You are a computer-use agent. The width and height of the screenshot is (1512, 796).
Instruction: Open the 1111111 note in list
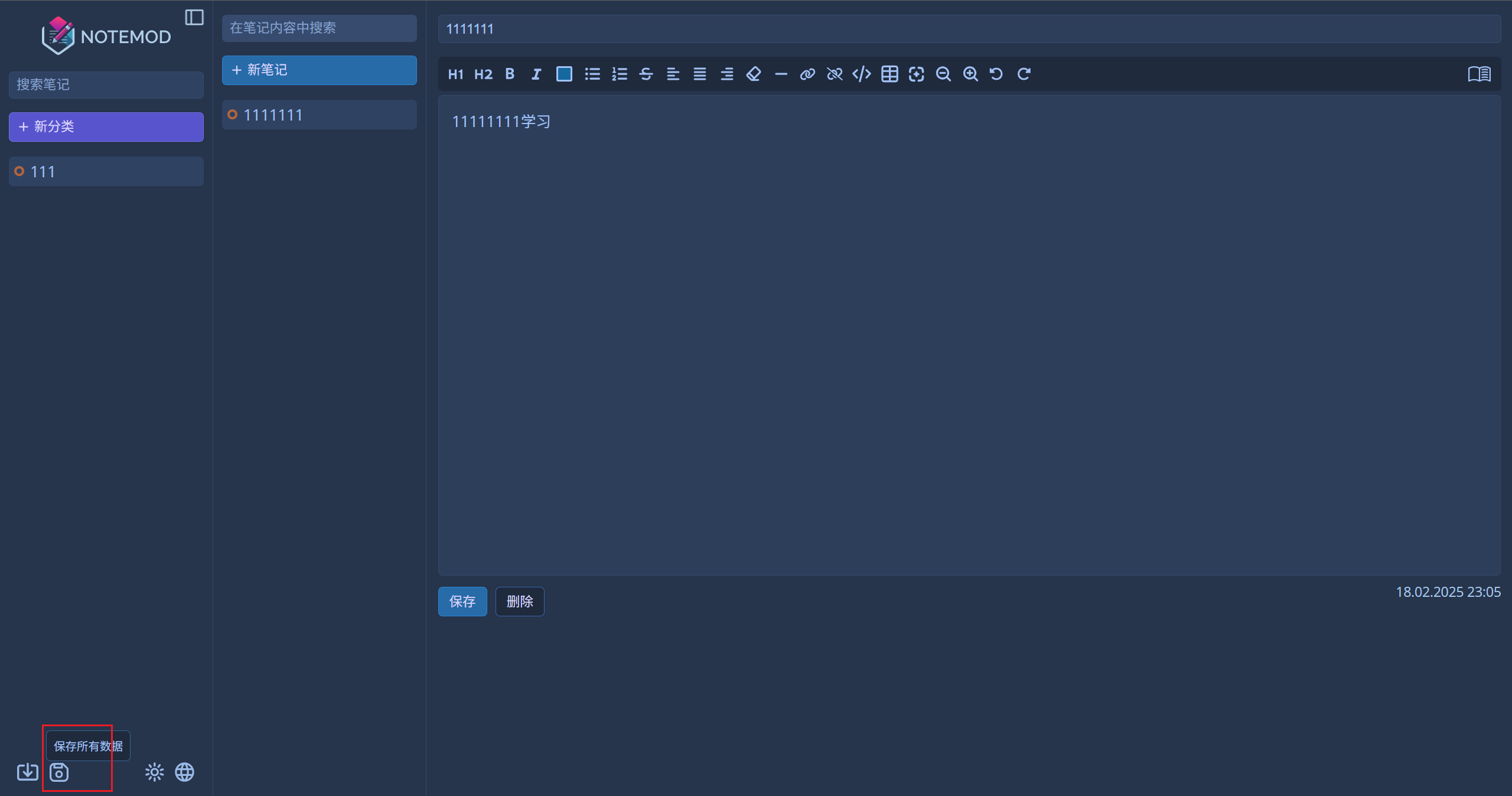(x=320, y=115)
